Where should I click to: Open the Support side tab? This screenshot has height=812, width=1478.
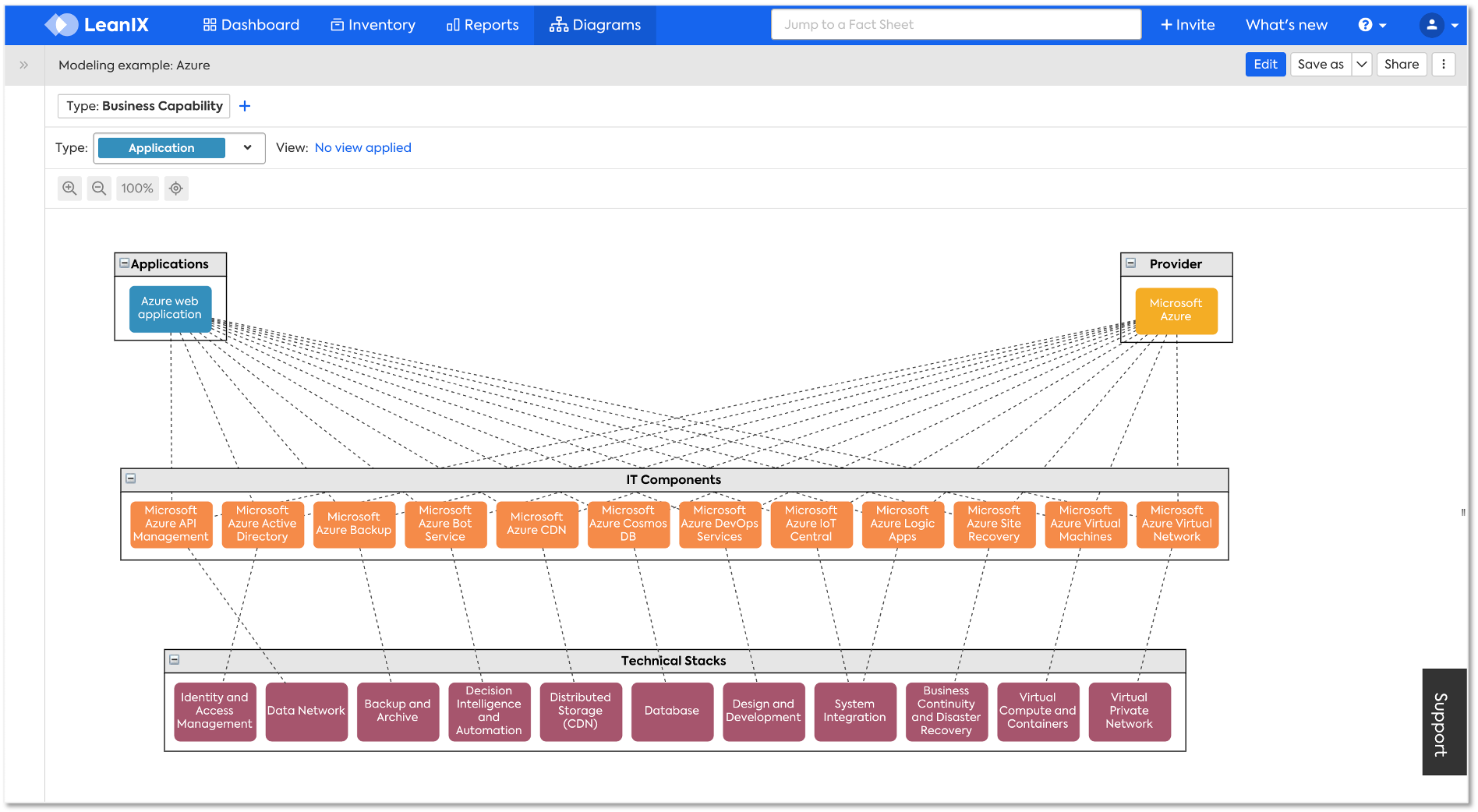tap(1444, 722)
